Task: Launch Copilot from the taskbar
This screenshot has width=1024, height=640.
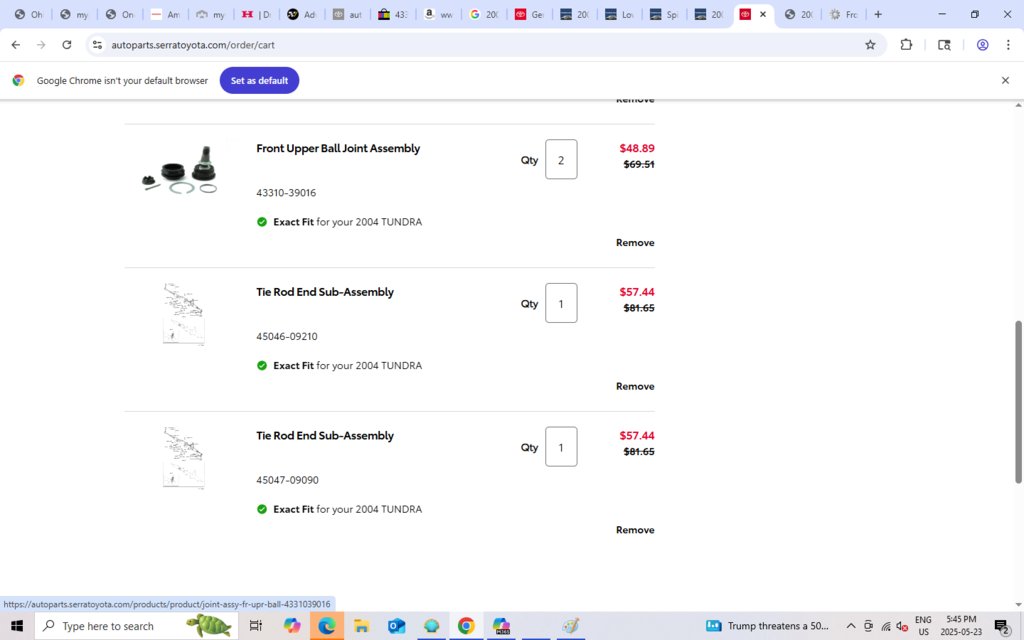Action: (x=291, y=626)
